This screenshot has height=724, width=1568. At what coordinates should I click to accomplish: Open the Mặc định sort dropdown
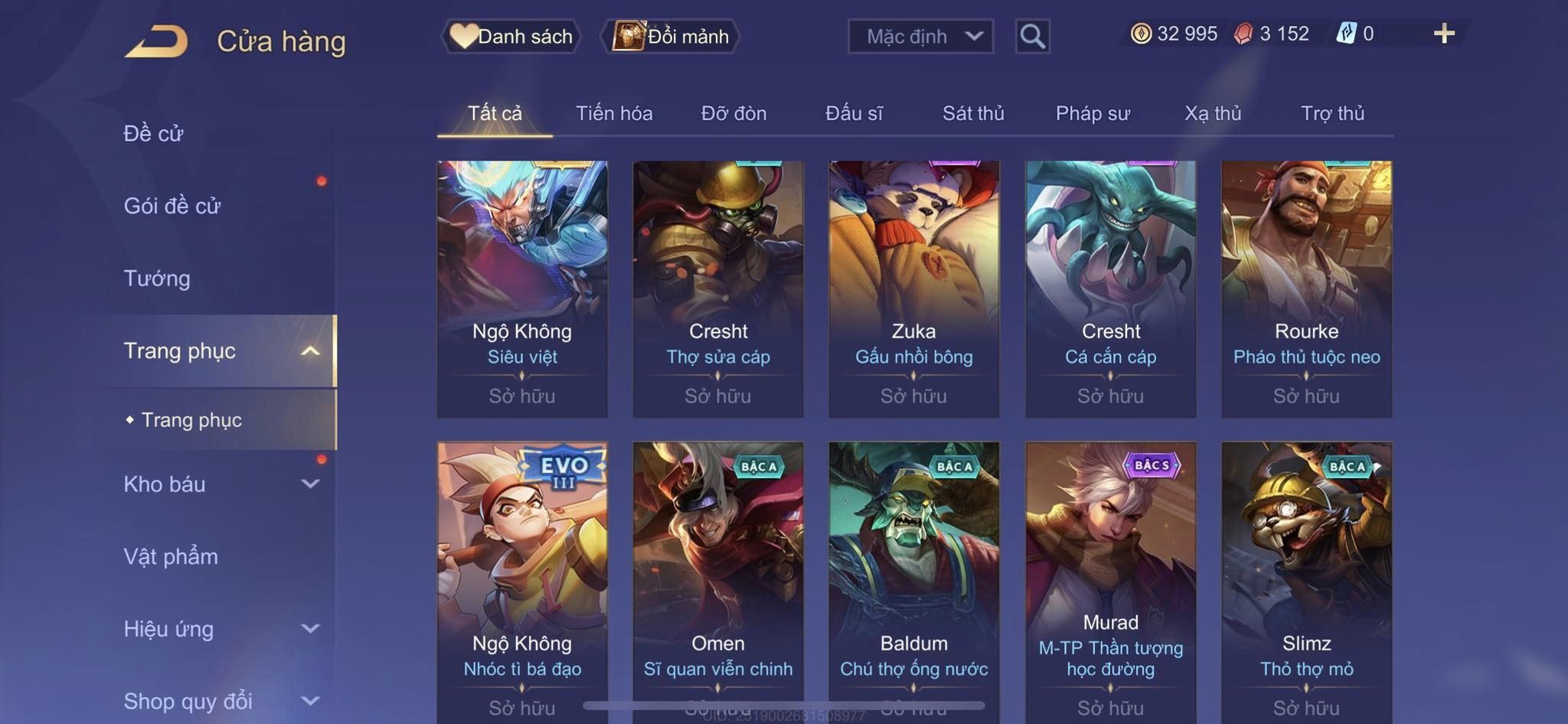coord(920,36)
